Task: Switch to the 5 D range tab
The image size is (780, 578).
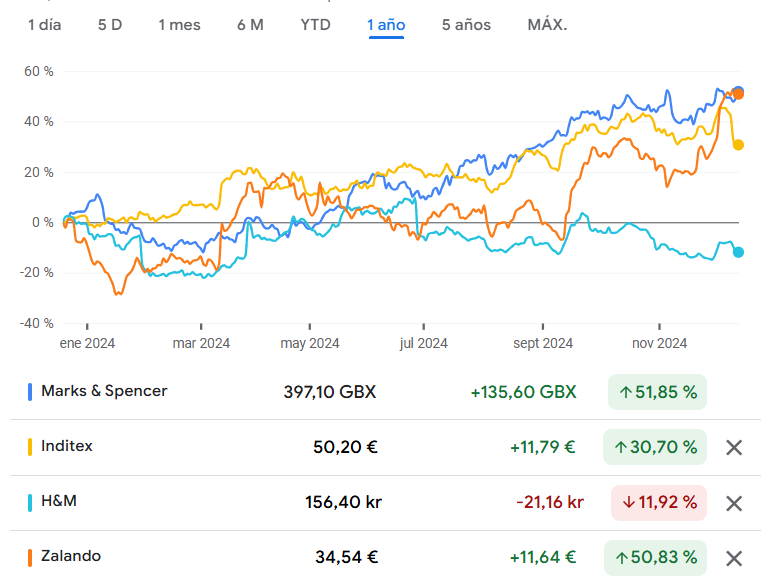Action: 110,25
